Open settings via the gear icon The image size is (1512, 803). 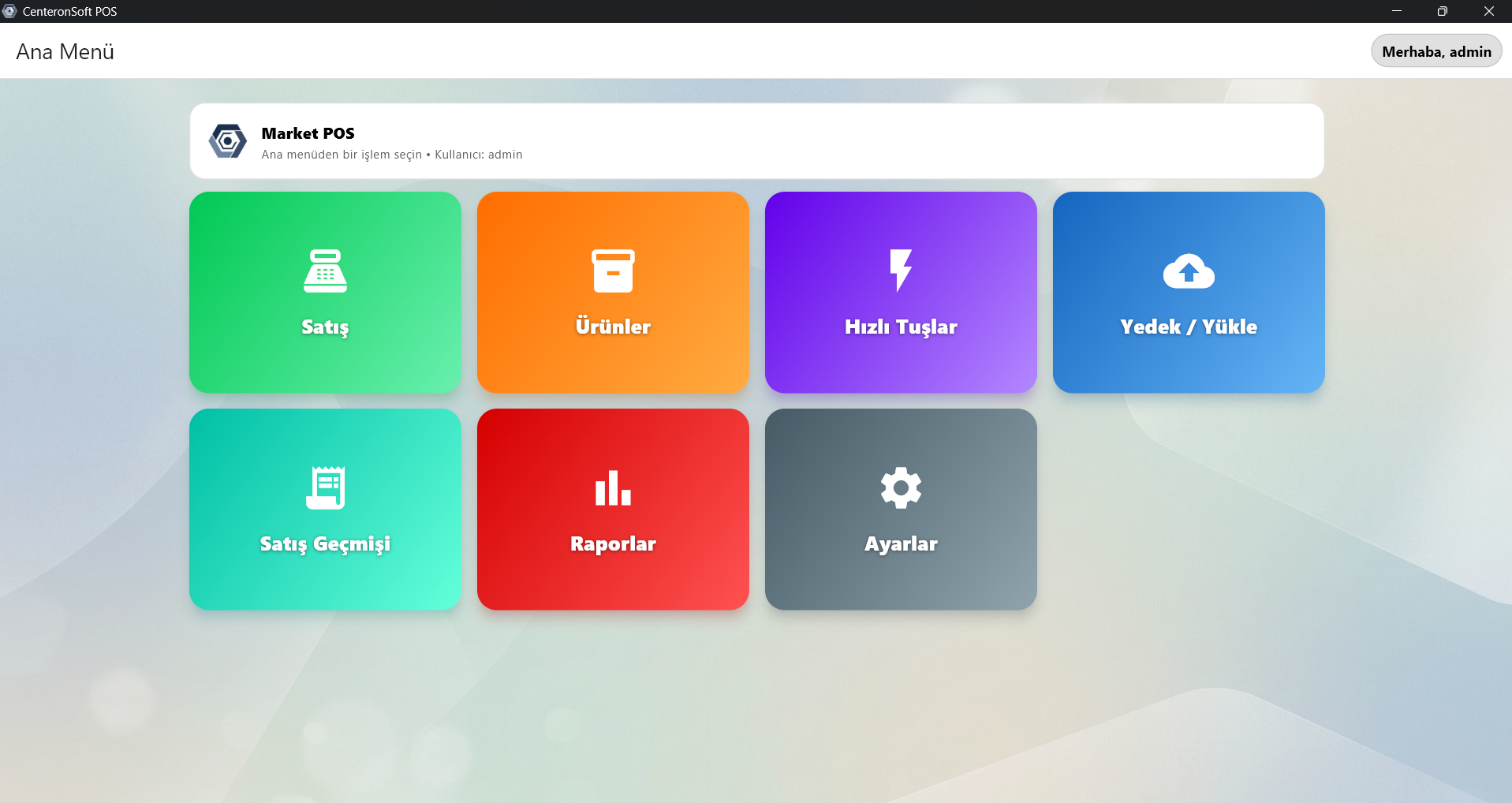[x=901, y=487]
